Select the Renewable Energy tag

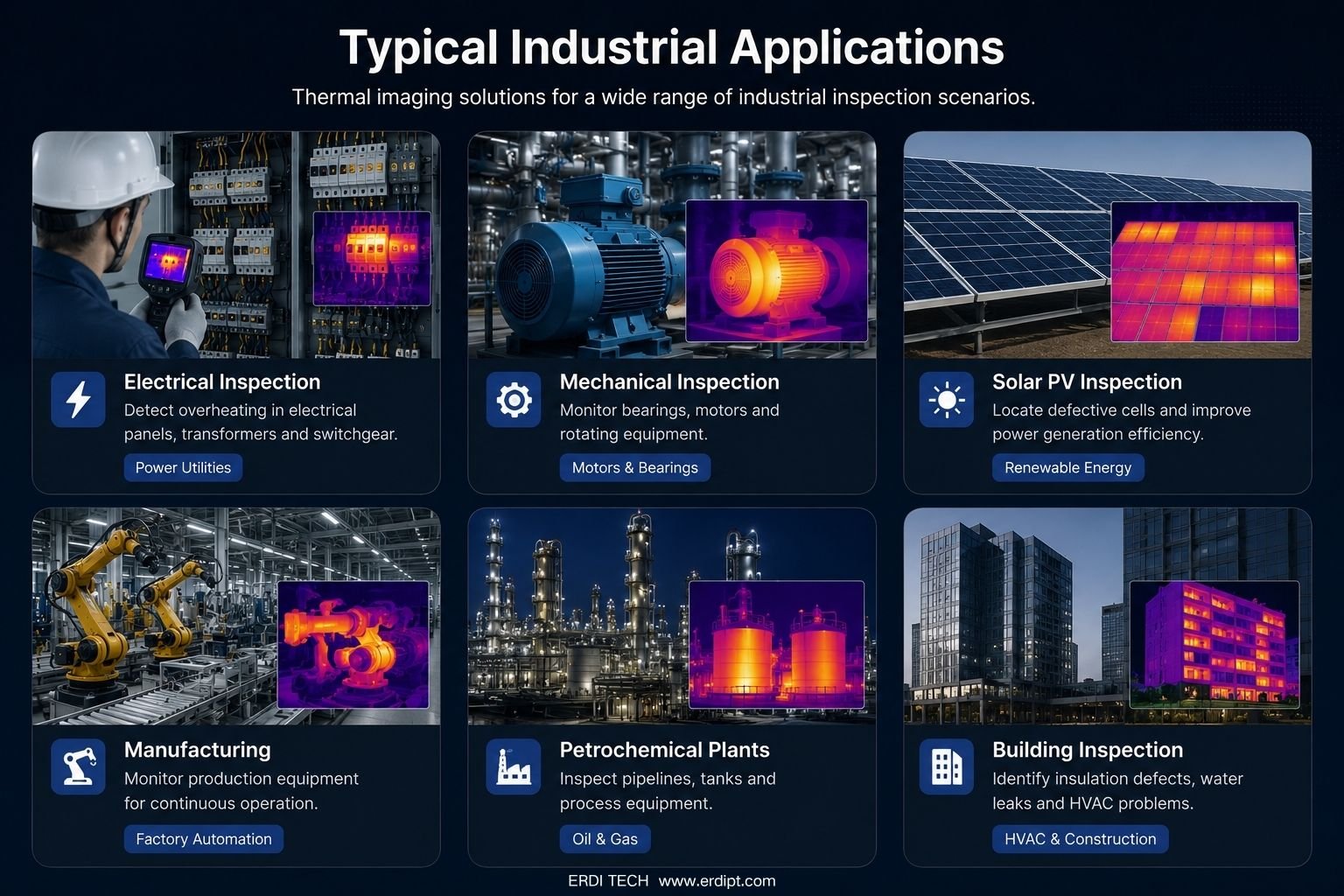1067,467
